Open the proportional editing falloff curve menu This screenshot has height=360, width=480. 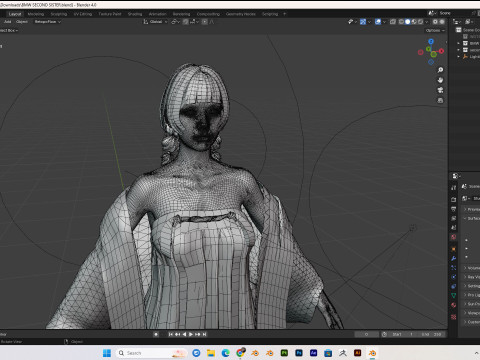click(x=212, y=22)
